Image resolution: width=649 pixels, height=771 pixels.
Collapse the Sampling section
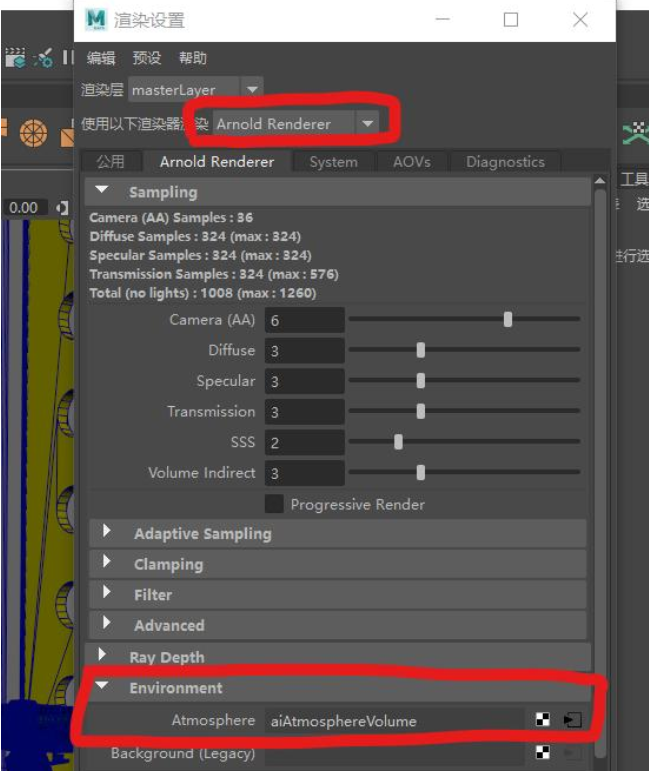(x=103, y=192)
